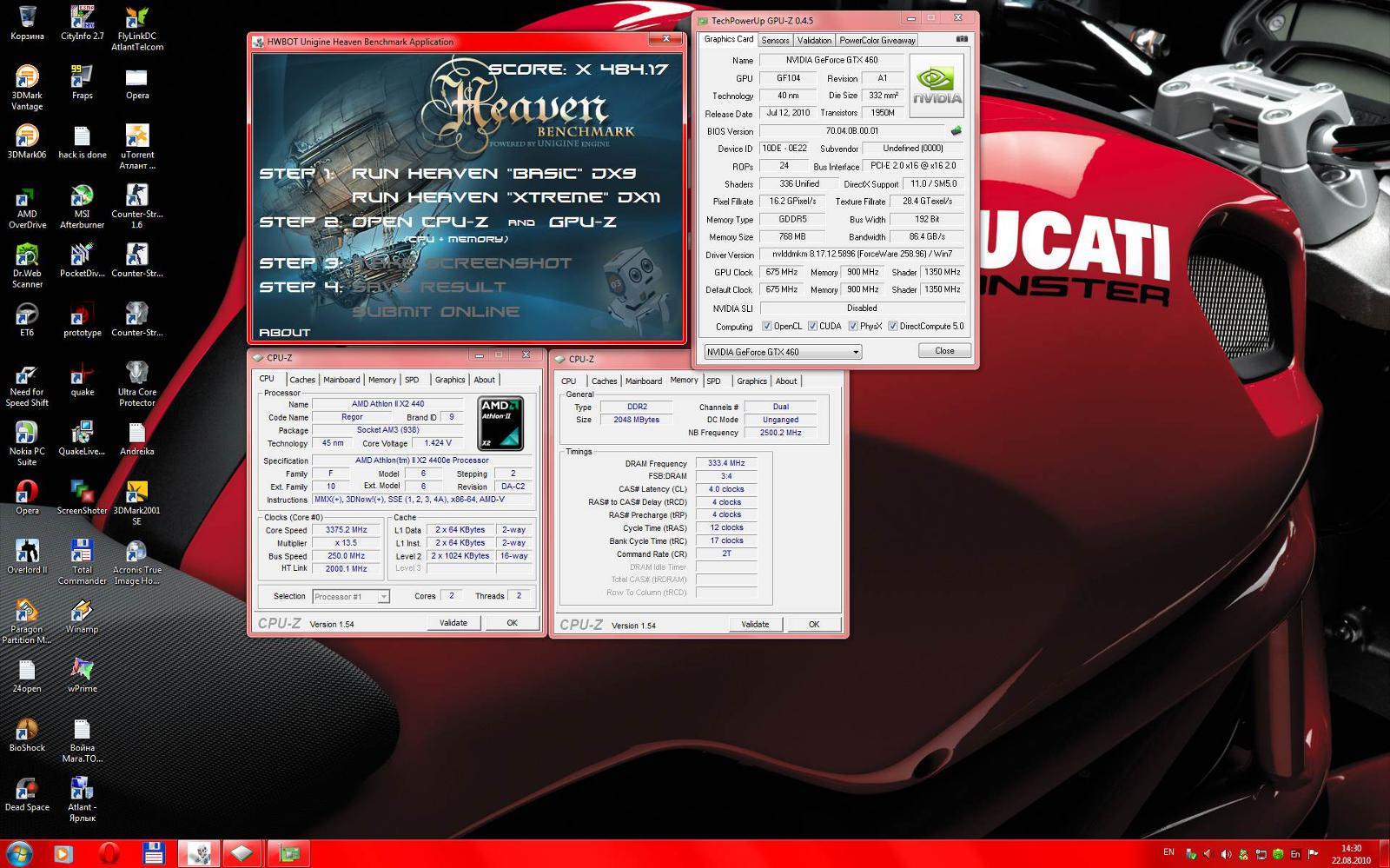Image resolution: width=1390 pixels, height=868 pixels.
Task: Click the Opera icon in the taskbar
Action: tap(109, 854)
